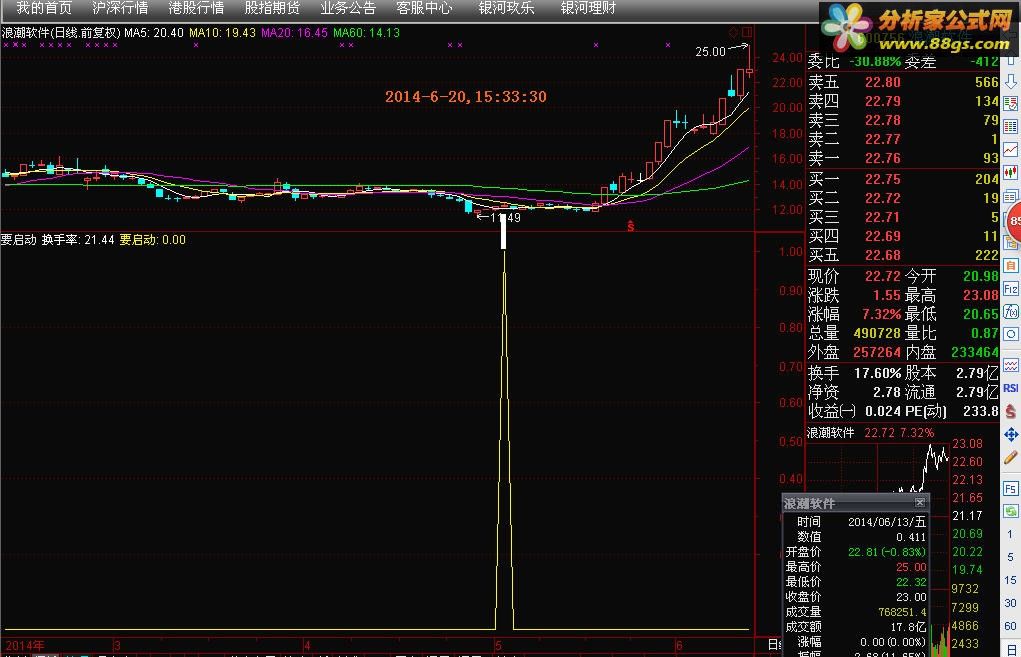Select the 卖三 22.78 order row
This screenshot has height=657, width=1021.
[902, 120]
